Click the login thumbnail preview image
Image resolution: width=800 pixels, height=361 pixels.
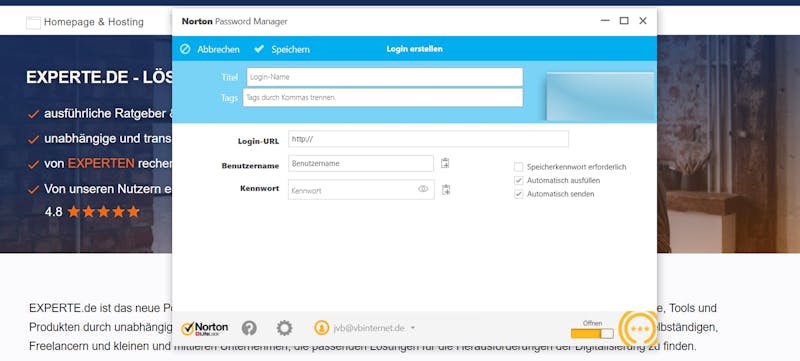click(600, 96)
